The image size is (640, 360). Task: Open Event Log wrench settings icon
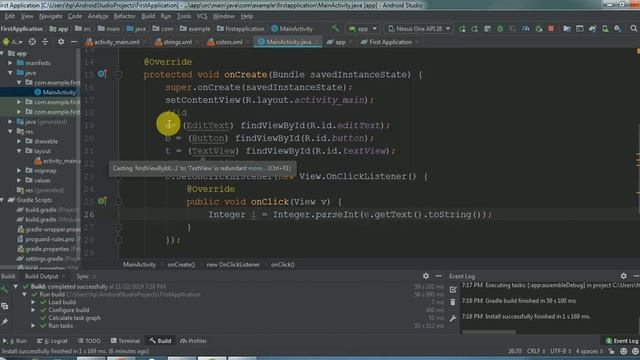[x=453, y=318]
